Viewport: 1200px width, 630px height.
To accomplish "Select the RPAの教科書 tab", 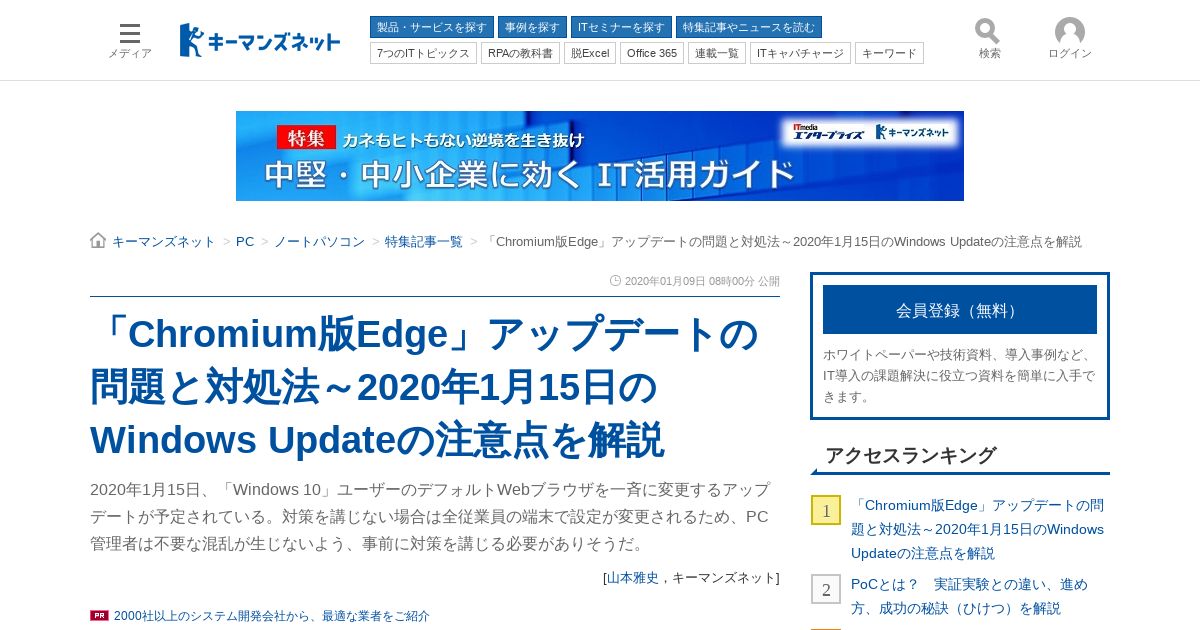I will click(x=520, y=53).
